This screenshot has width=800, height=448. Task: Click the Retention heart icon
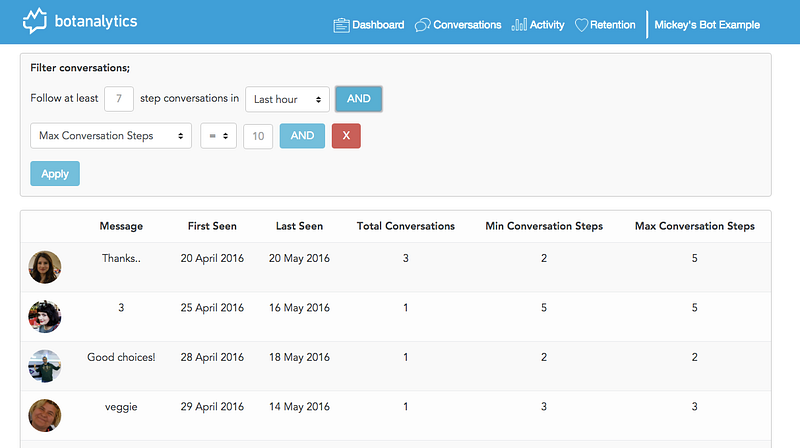pos(582,25)
